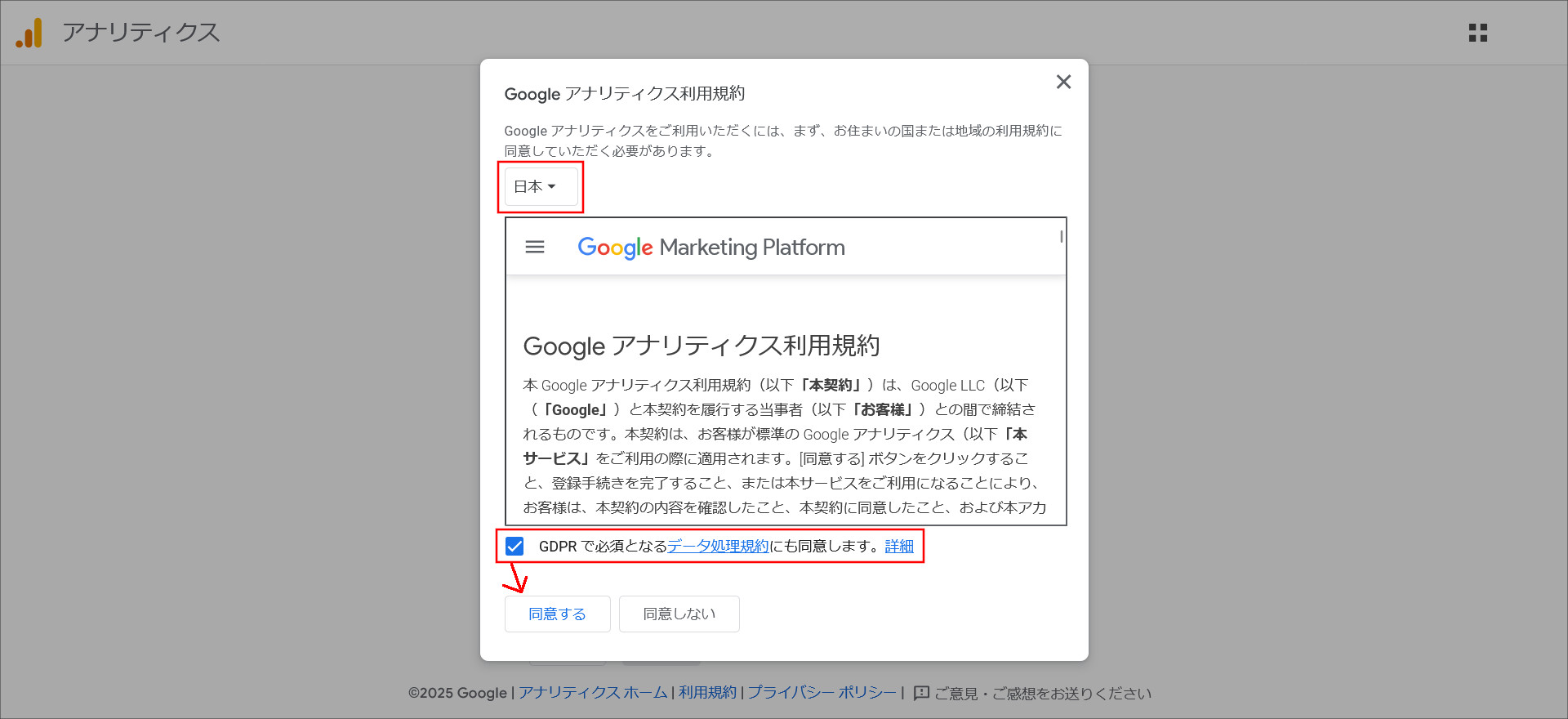
Task: Click ご意見・ご感想をお送りください feedback link
Action: click(1043, 694)
